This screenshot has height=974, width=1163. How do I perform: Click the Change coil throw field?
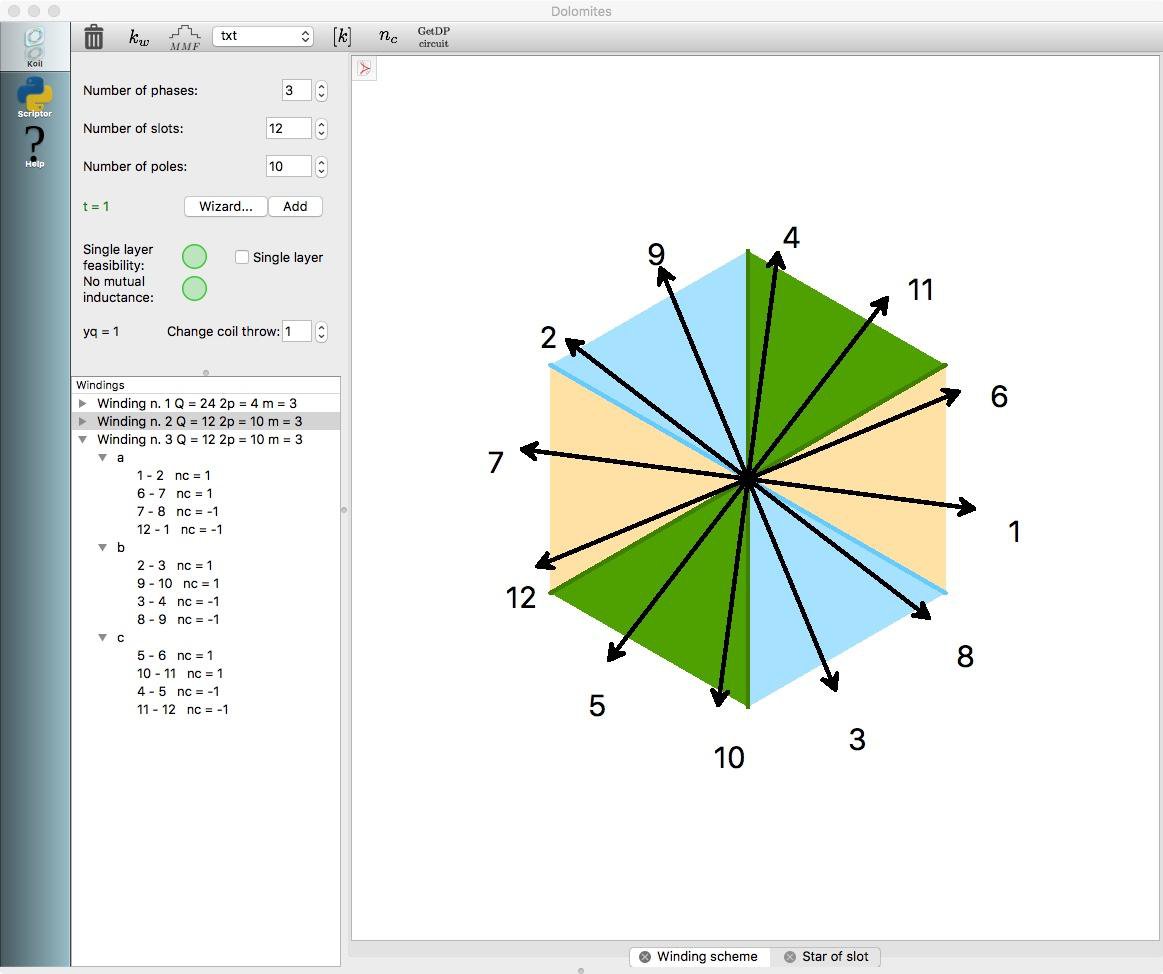[x=297, y=331]
